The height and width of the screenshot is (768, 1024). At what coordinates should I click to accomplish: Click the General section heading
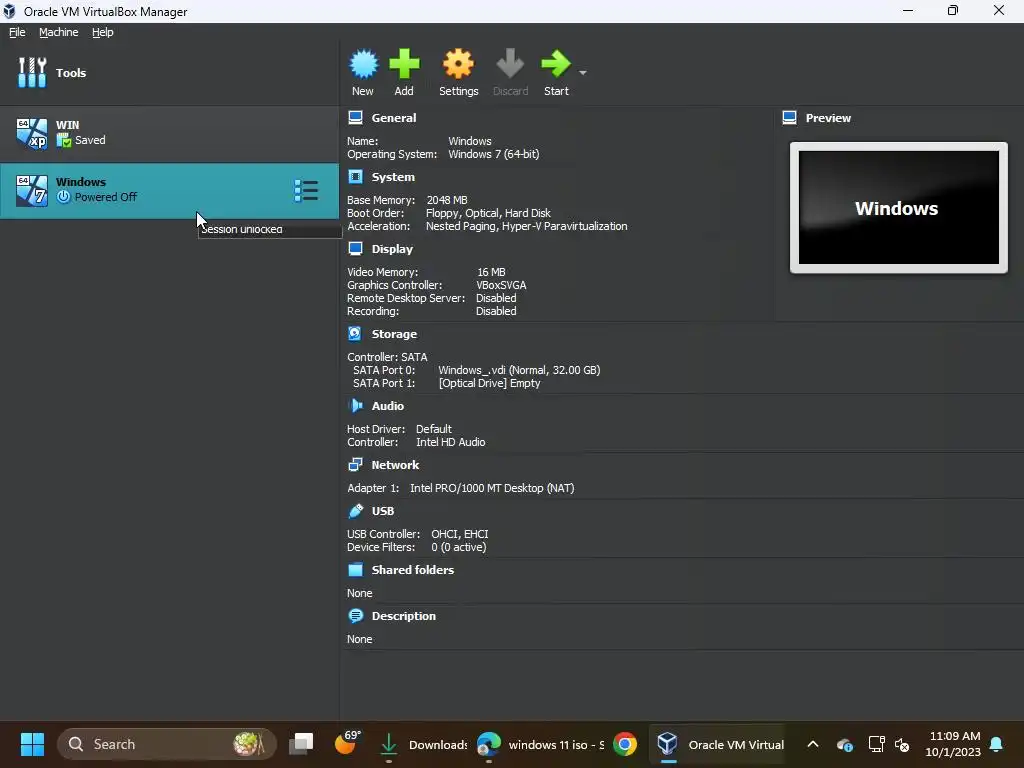[x=394, y=118]
